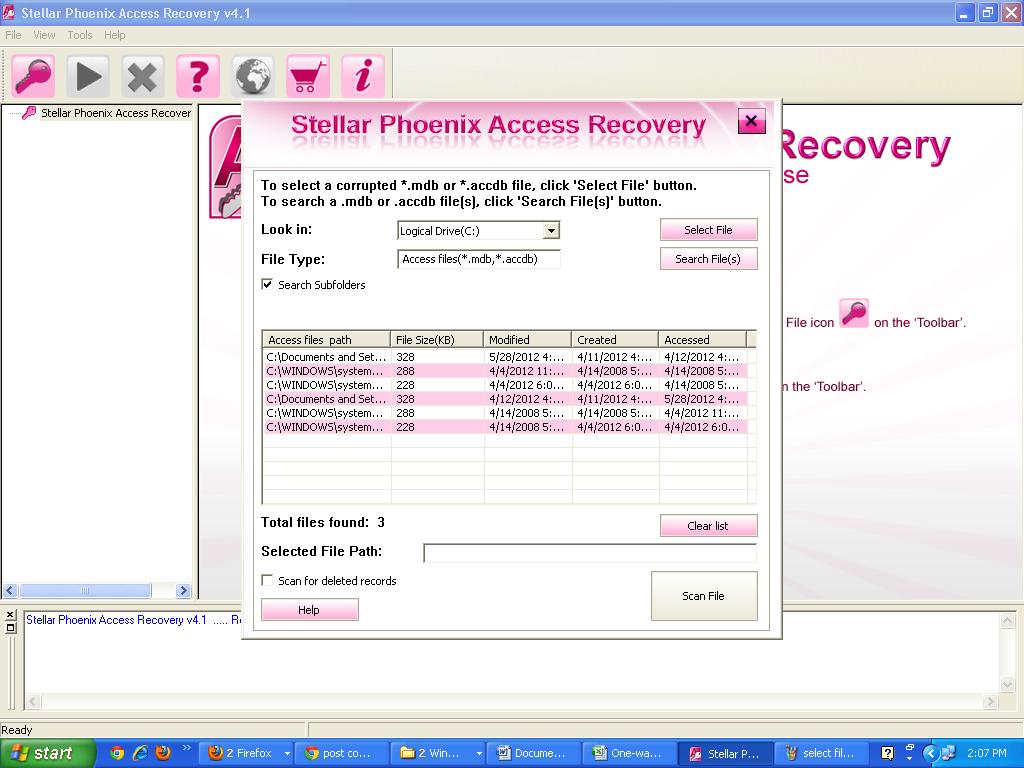Click tree pane scroll right arrow
The image size is (1024, 768).
click(184, 590)
